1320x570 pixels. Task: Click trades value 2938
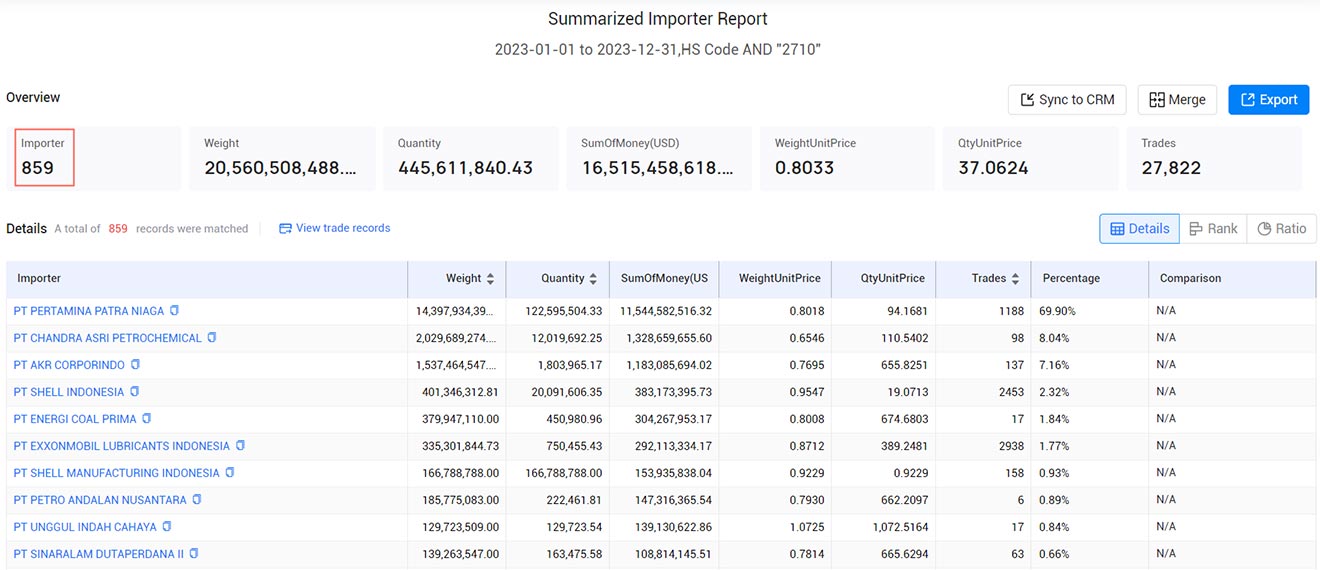1011,446
